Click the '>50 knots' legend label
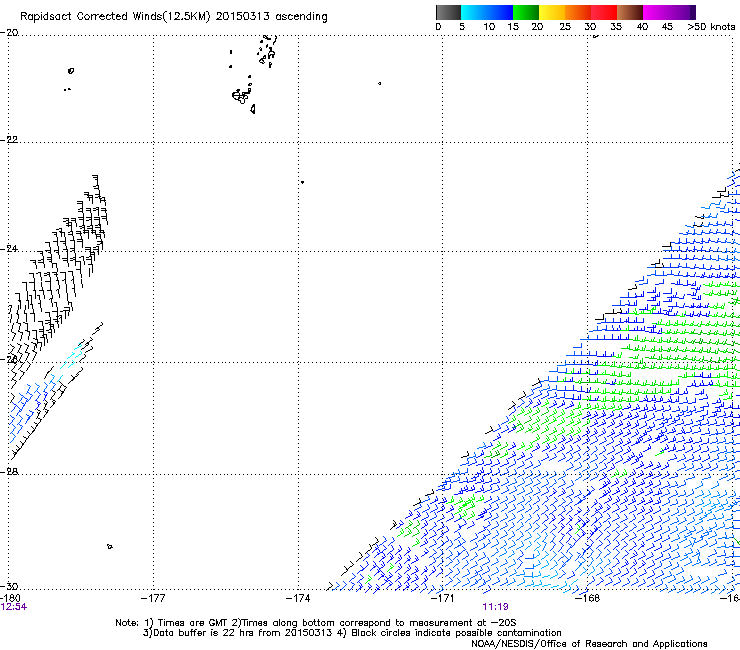 tap(711, 27)
